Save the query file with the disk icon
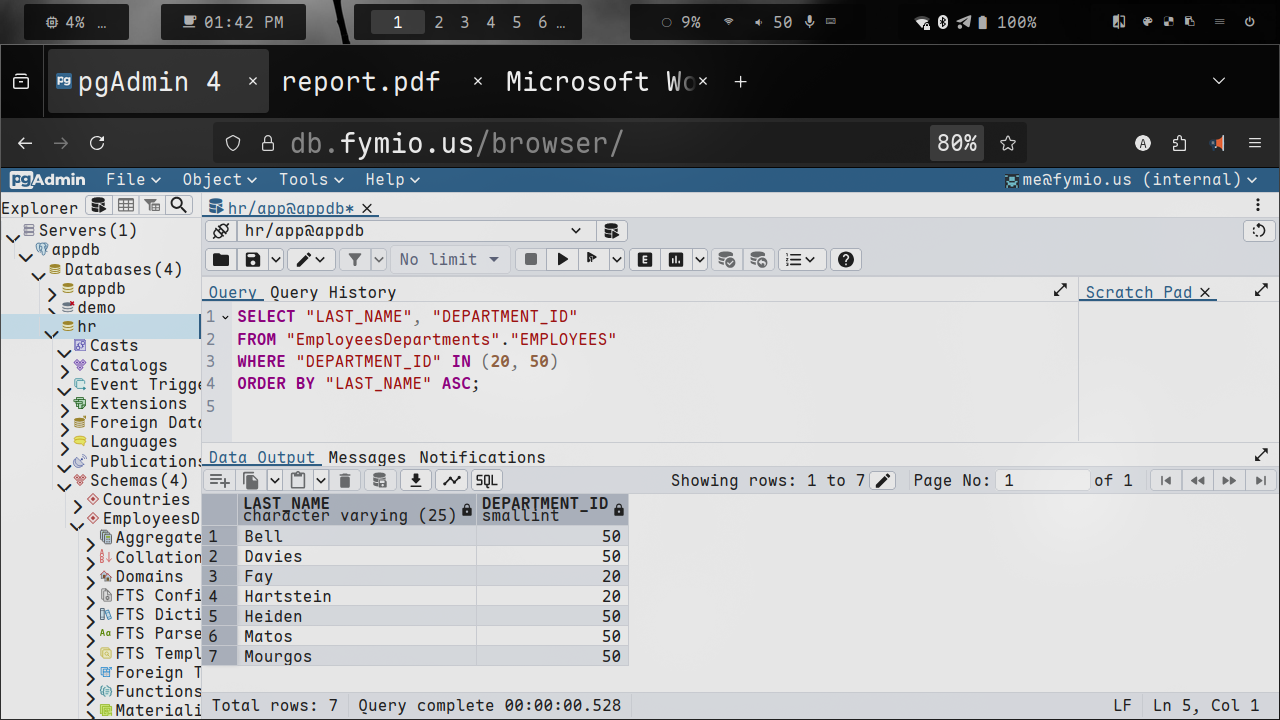The image size is (1280, 720). pos(253,260)
